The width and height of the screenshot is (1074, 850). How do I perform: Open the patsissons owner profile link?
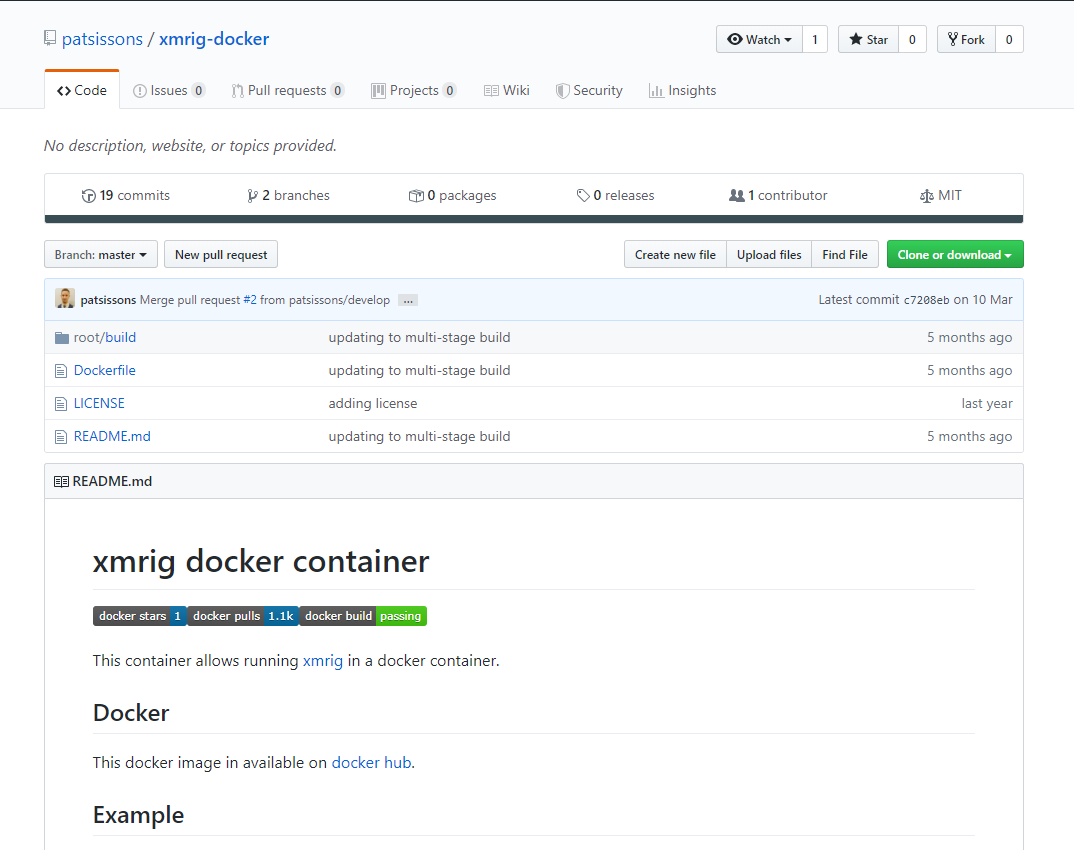[102, 39]
